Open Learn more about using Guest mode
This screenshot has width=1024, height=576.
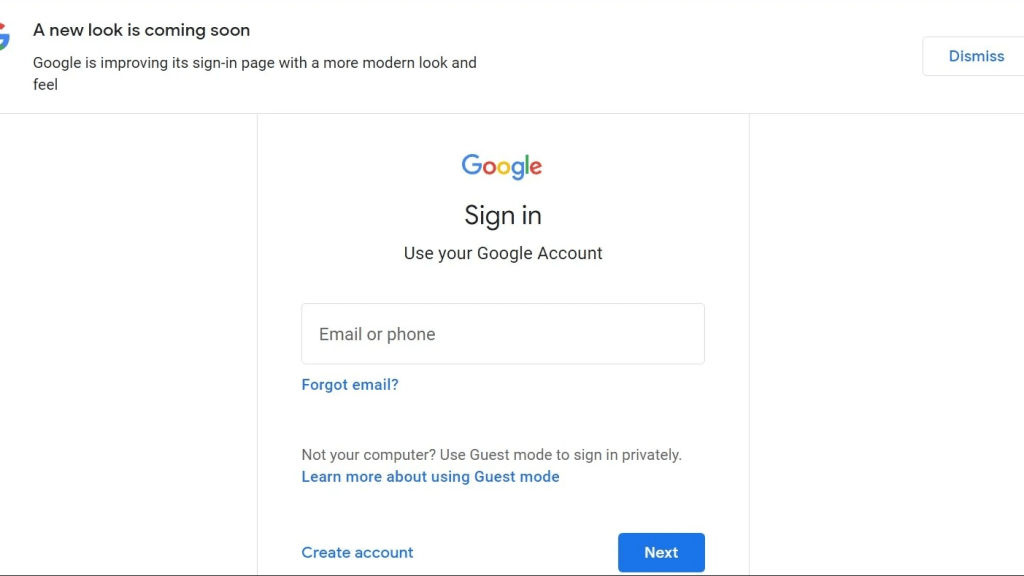pyautogui.click(x=430, y=477)
